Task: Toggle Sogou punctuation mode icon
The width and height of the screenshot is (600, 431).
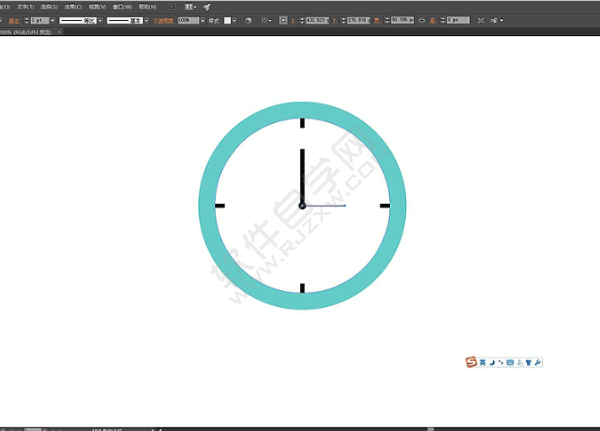Action: tap(501, 362)
